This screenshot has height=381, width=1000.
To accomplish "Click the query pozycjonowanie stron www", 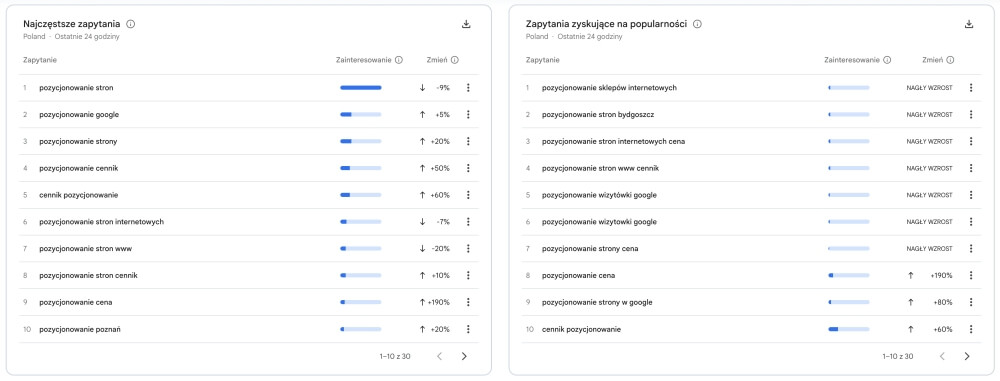I will pyautogui.click(x=86, y=249).
